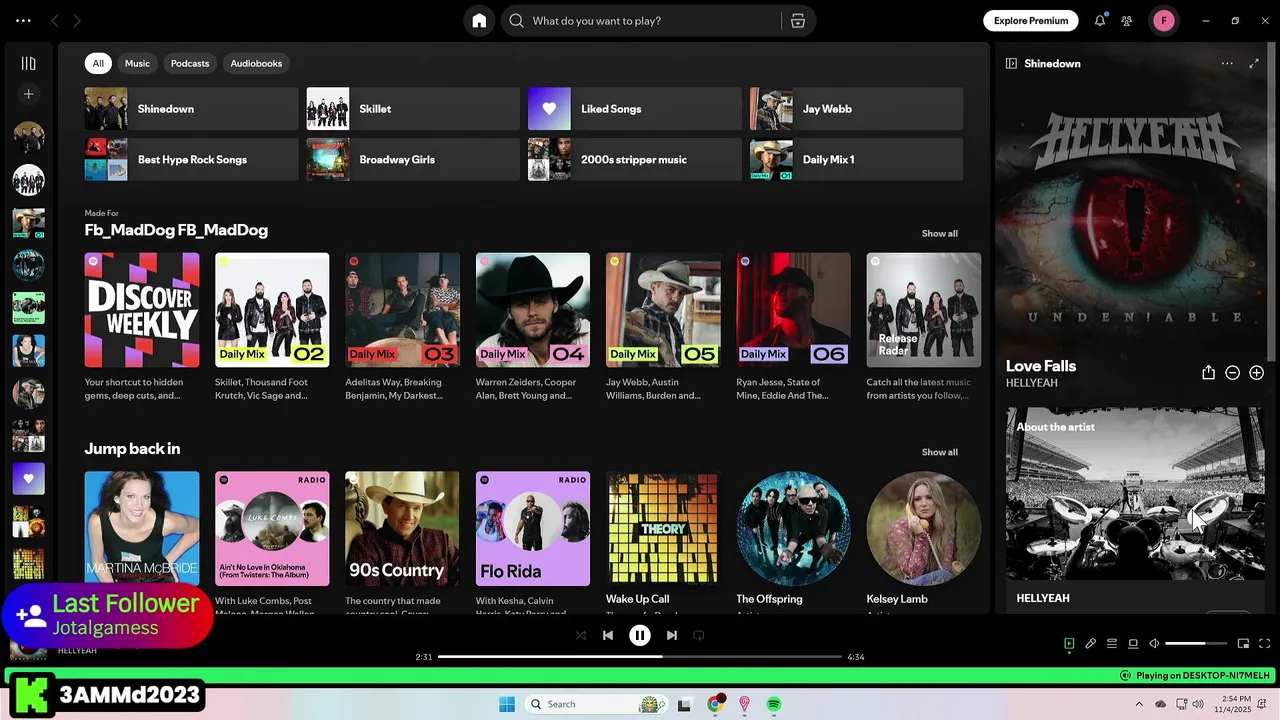Image resolution: width=1280 pixels, height=720 pixels.
Task: Toggle the Now Playing view button
Action: point(1069,644)
